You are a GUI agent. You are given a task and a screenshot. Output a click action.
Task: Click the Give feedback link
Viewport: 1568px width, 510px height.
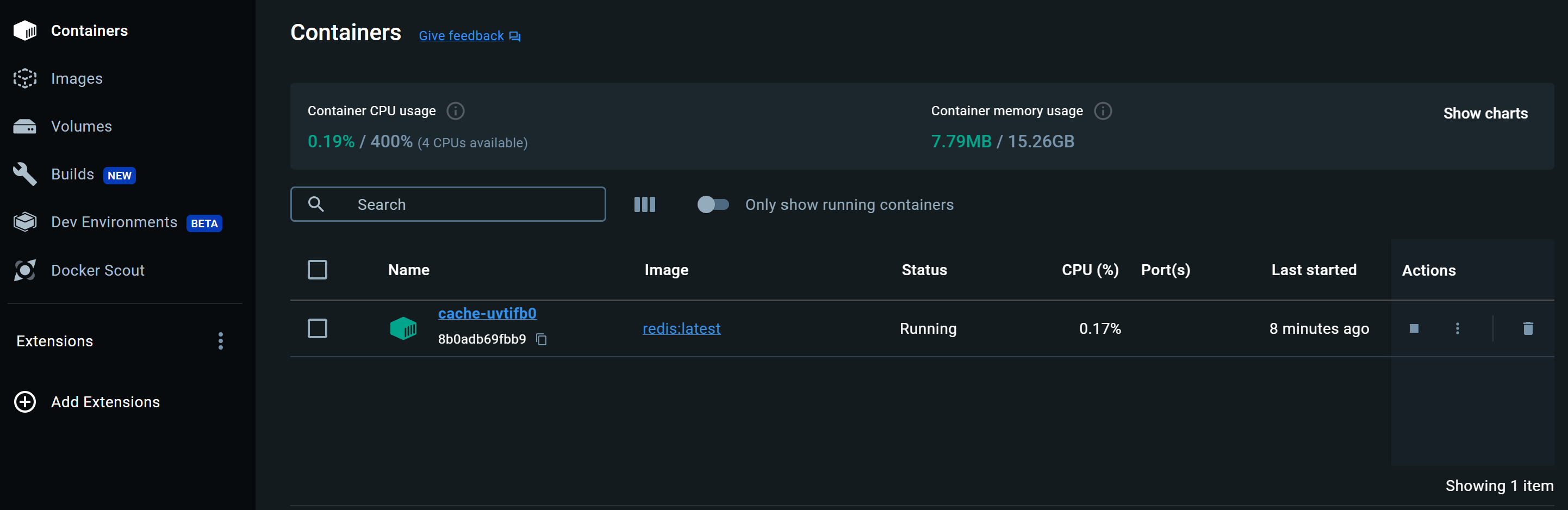coord(462,36)
